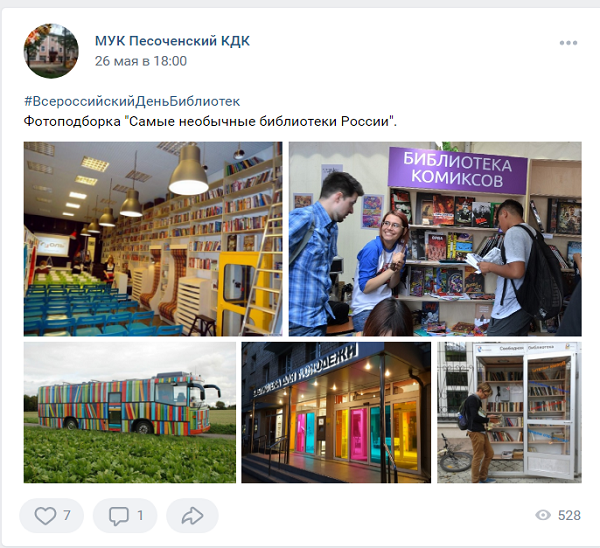This screenshot has height=548, width=600.
Task: Open the МУК Песоченский КДК avatar
Action: [51, 51]
